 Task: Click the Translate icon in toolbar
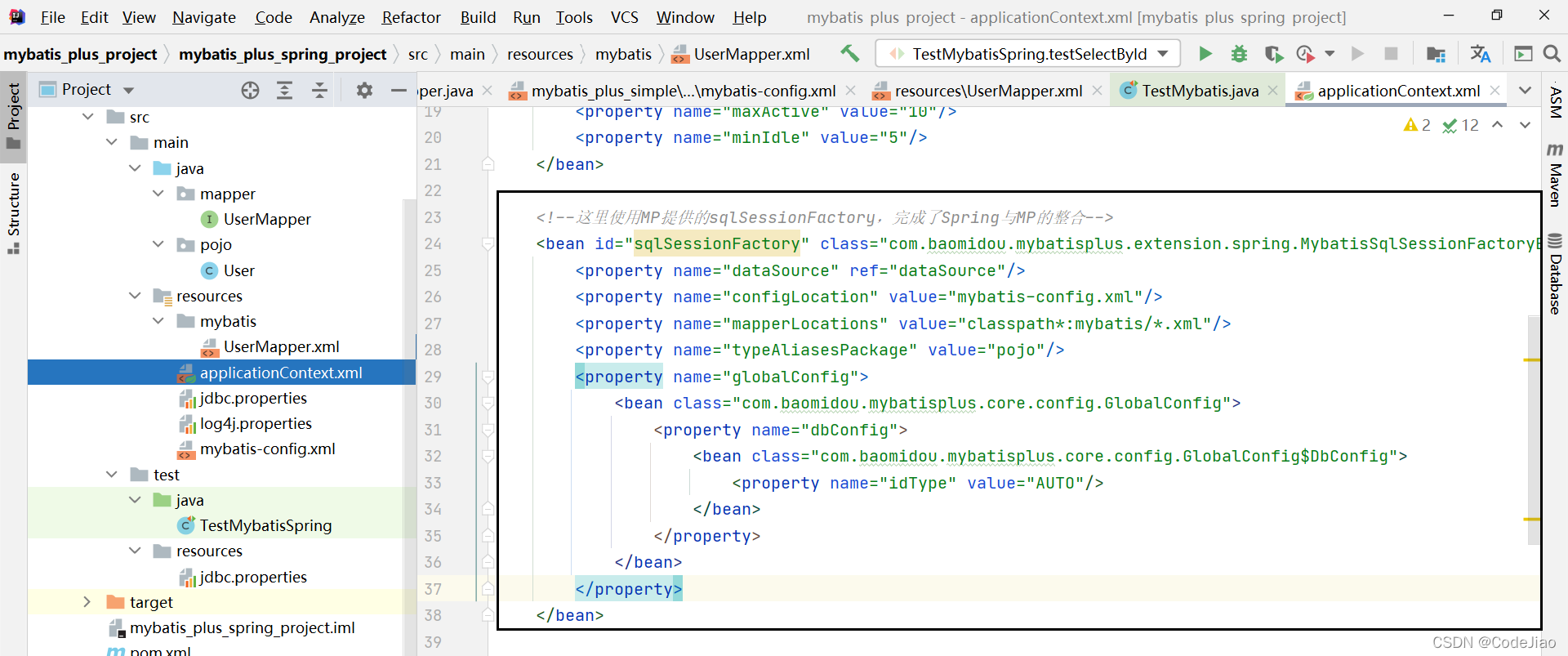click(x=1480, y=54)
